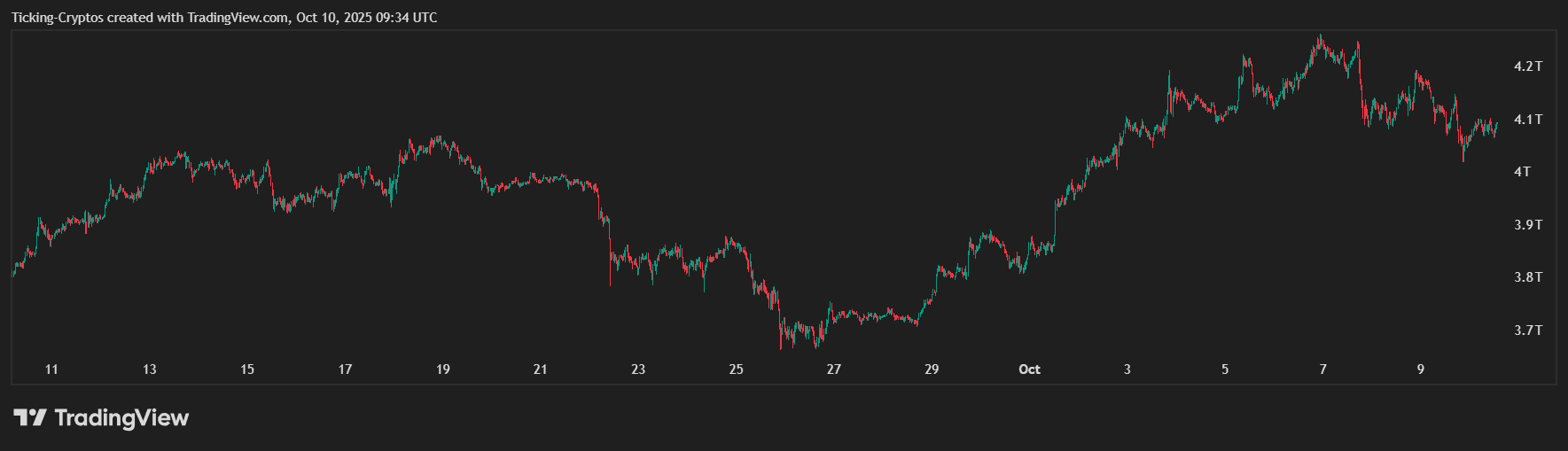Click the TradingView logo icon
Viewport: 1568px width, 451px height.
[29, 417]
